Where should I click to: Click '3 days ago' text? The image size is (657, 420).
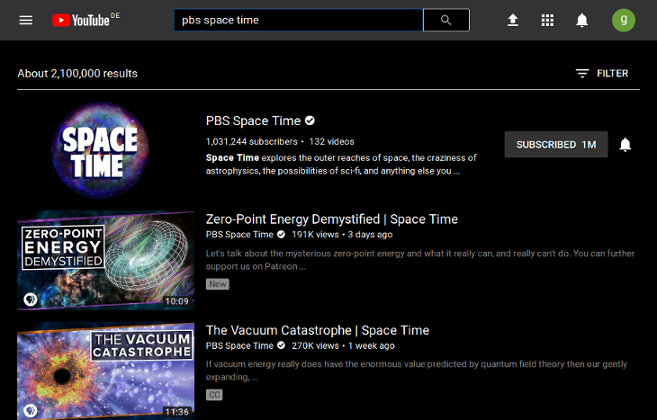pos(370,235)
